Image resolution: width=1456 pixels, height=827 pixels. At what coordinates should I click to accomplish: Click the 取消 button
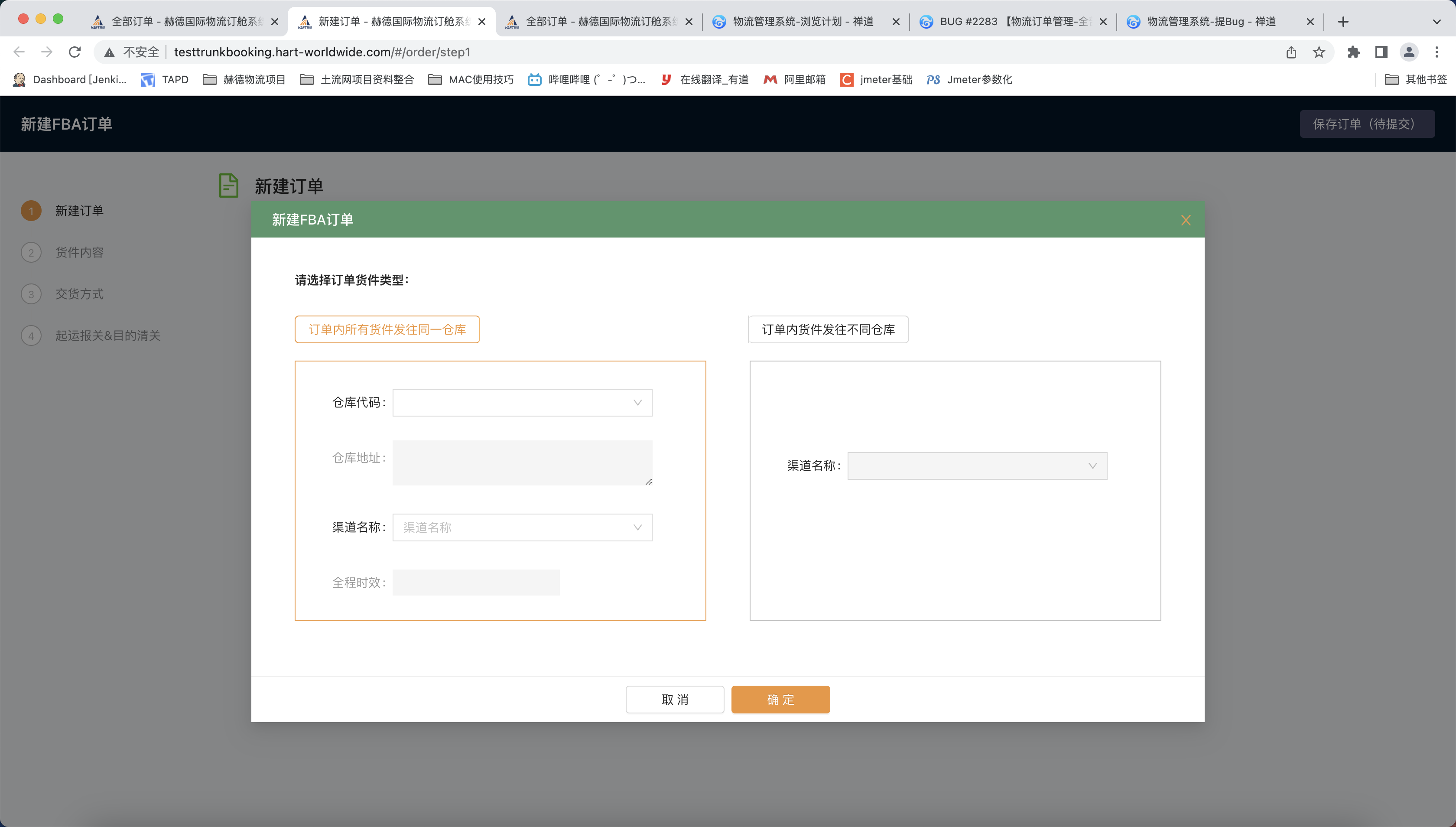click(x=675, y=700)
